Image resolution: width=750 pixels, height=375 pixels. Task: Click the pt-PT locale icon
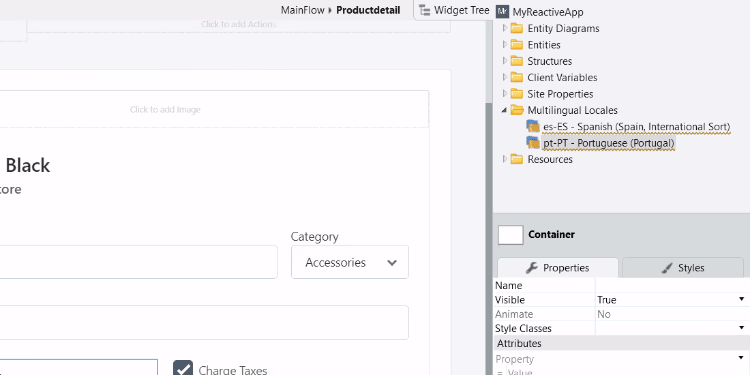tap(533, 143)
